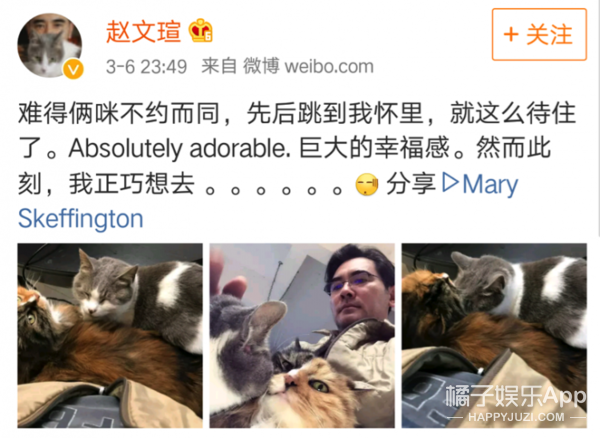Open the first photo of two cats
Viewport: 600px width, 438px height.
[x=110, y=335]
